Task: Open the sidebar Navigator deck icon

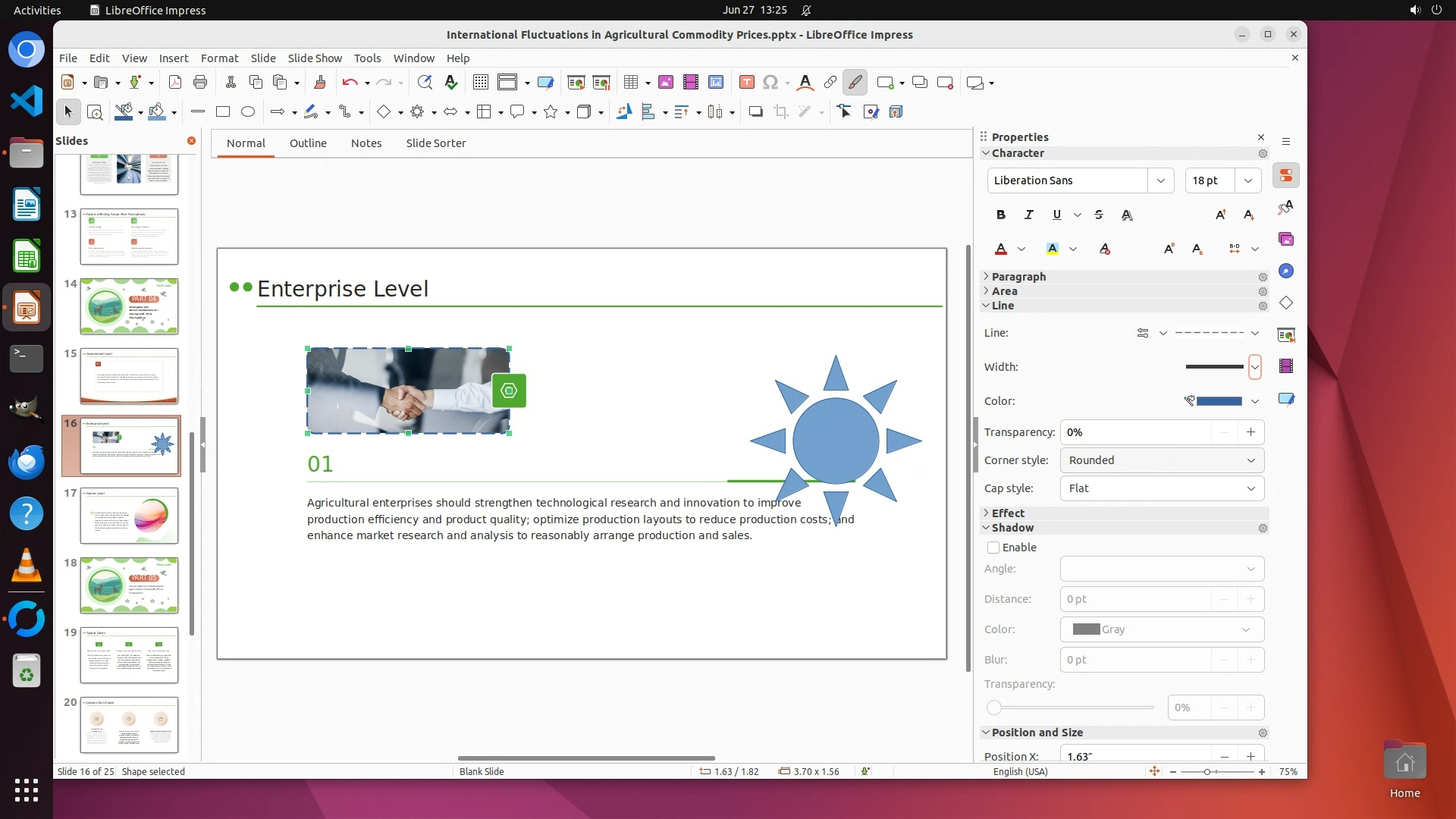Action: coord(1286,271)
